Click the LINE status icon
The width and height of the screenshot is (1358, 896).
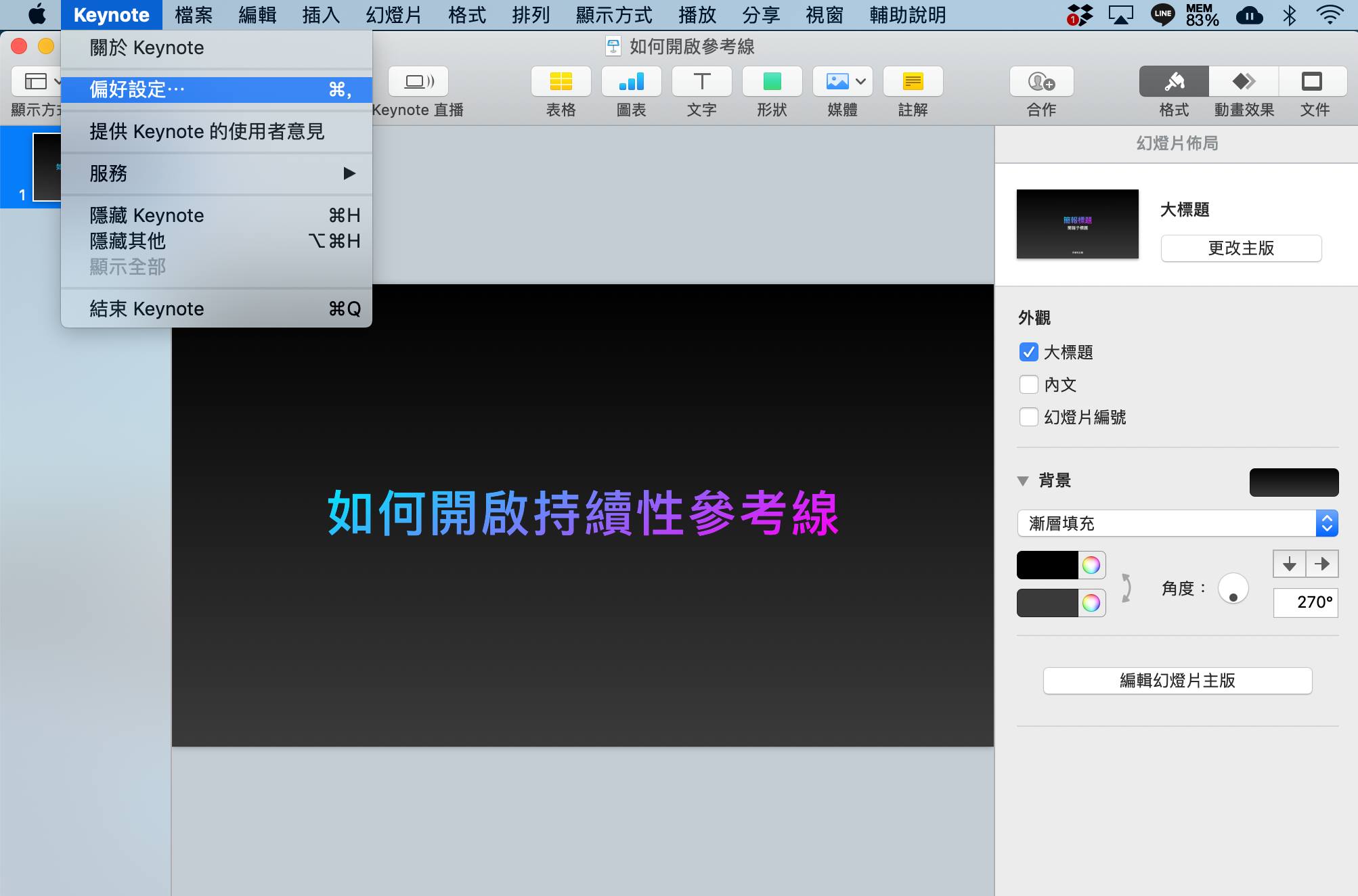(x=1162, y=14)
